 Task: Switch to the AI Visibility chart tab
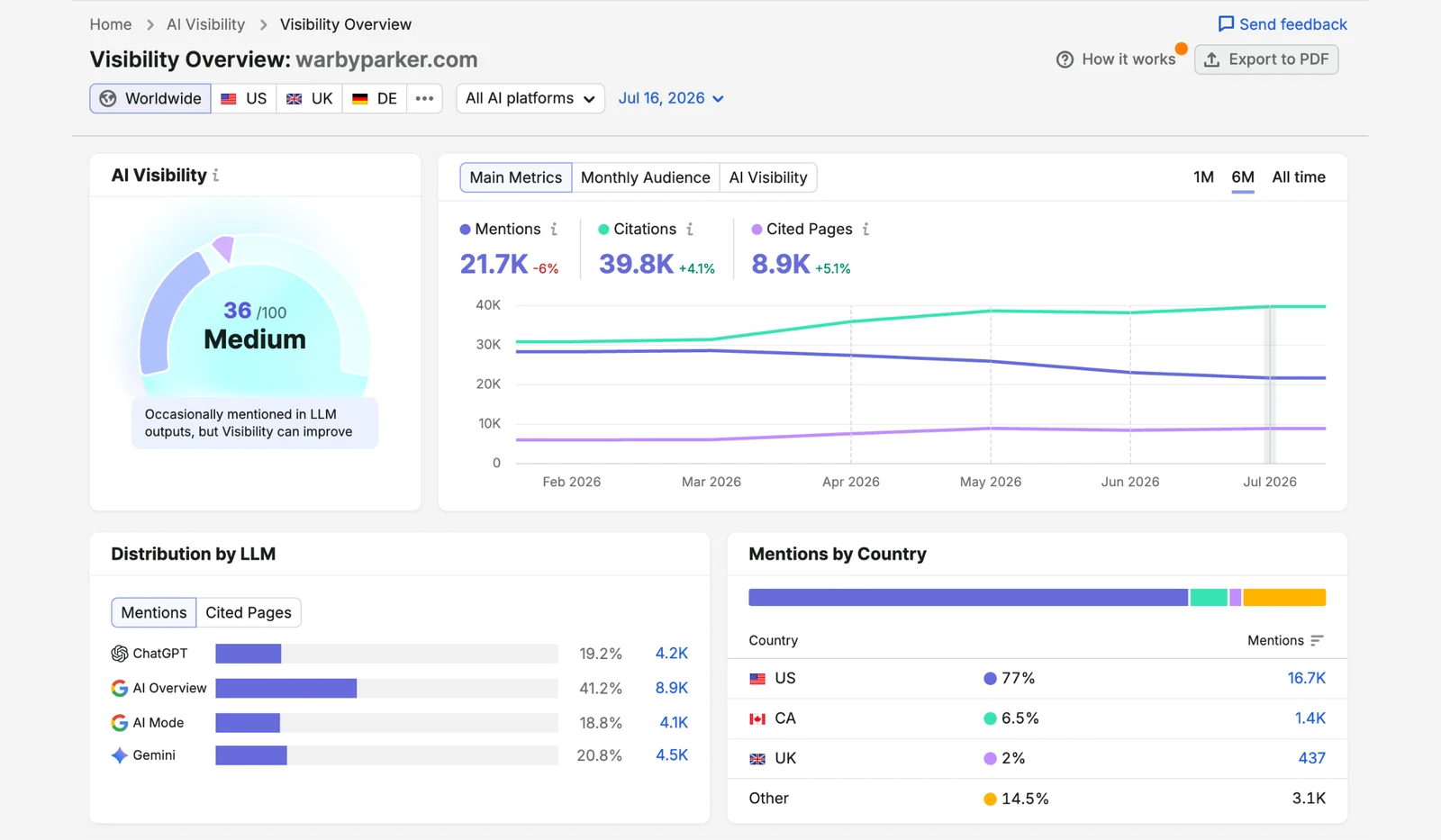pos(768,177)
